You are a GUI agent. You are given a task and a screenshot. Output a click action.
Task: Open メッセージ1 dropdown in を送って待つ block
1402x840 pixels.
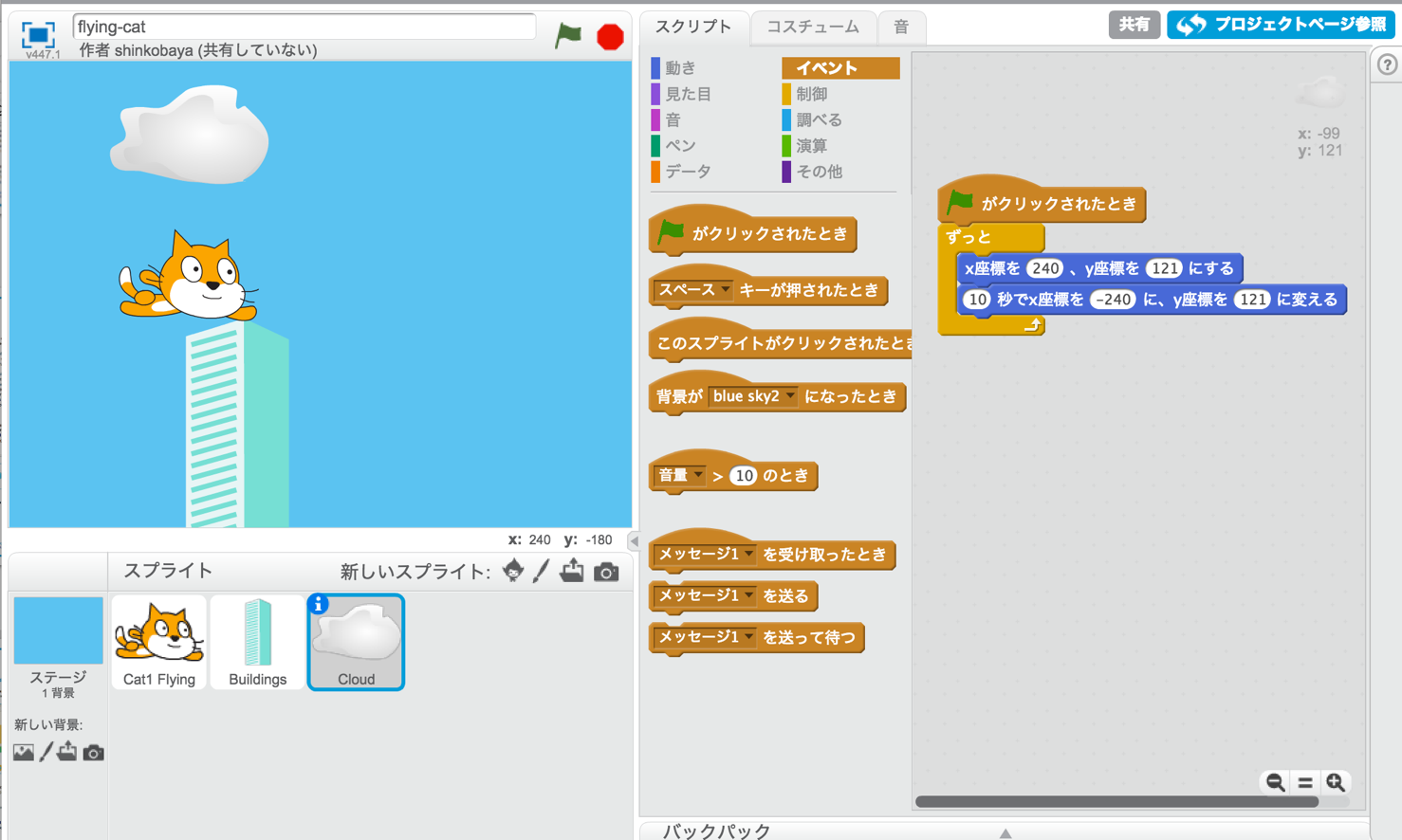(x=749, y=637)
